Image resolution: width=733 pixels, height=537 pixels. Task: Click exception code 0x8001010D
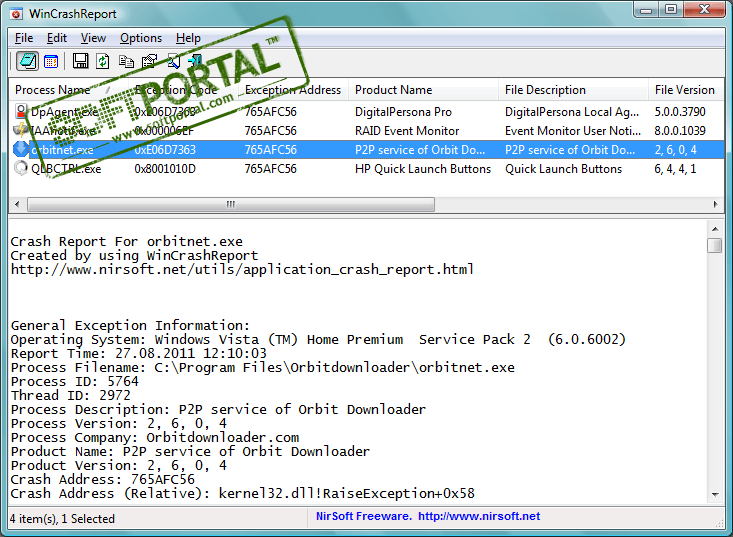point(165,169)
